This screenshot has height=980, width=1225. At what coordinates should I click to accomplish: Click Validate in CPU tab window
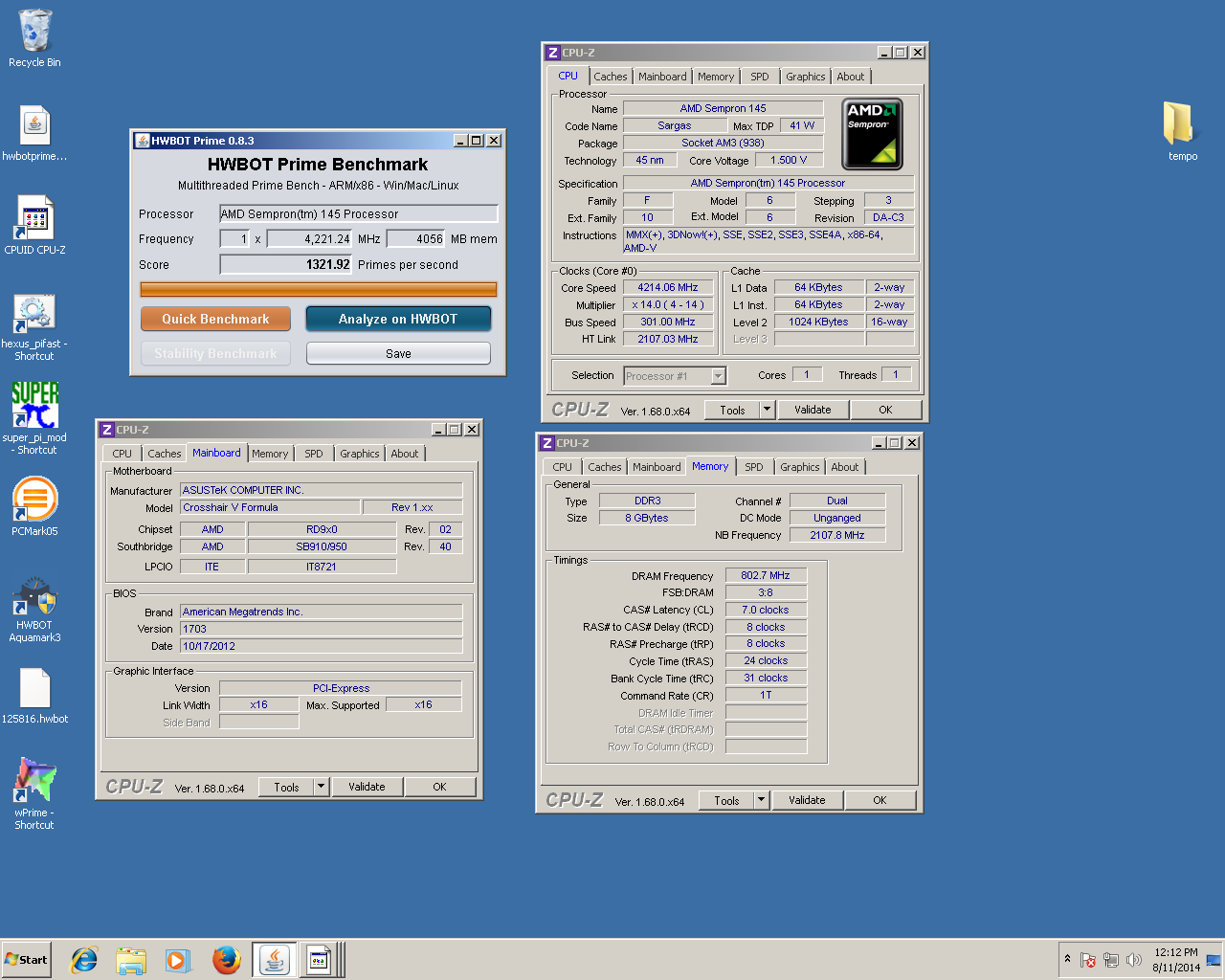813,410
